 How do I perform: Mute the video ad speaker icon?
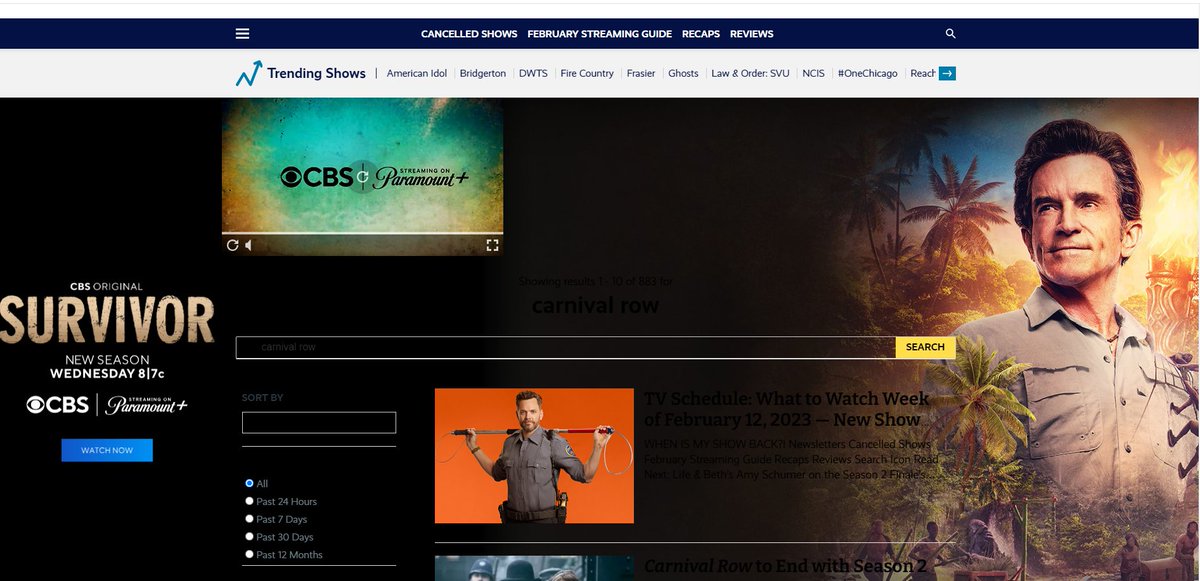(249, 244)
